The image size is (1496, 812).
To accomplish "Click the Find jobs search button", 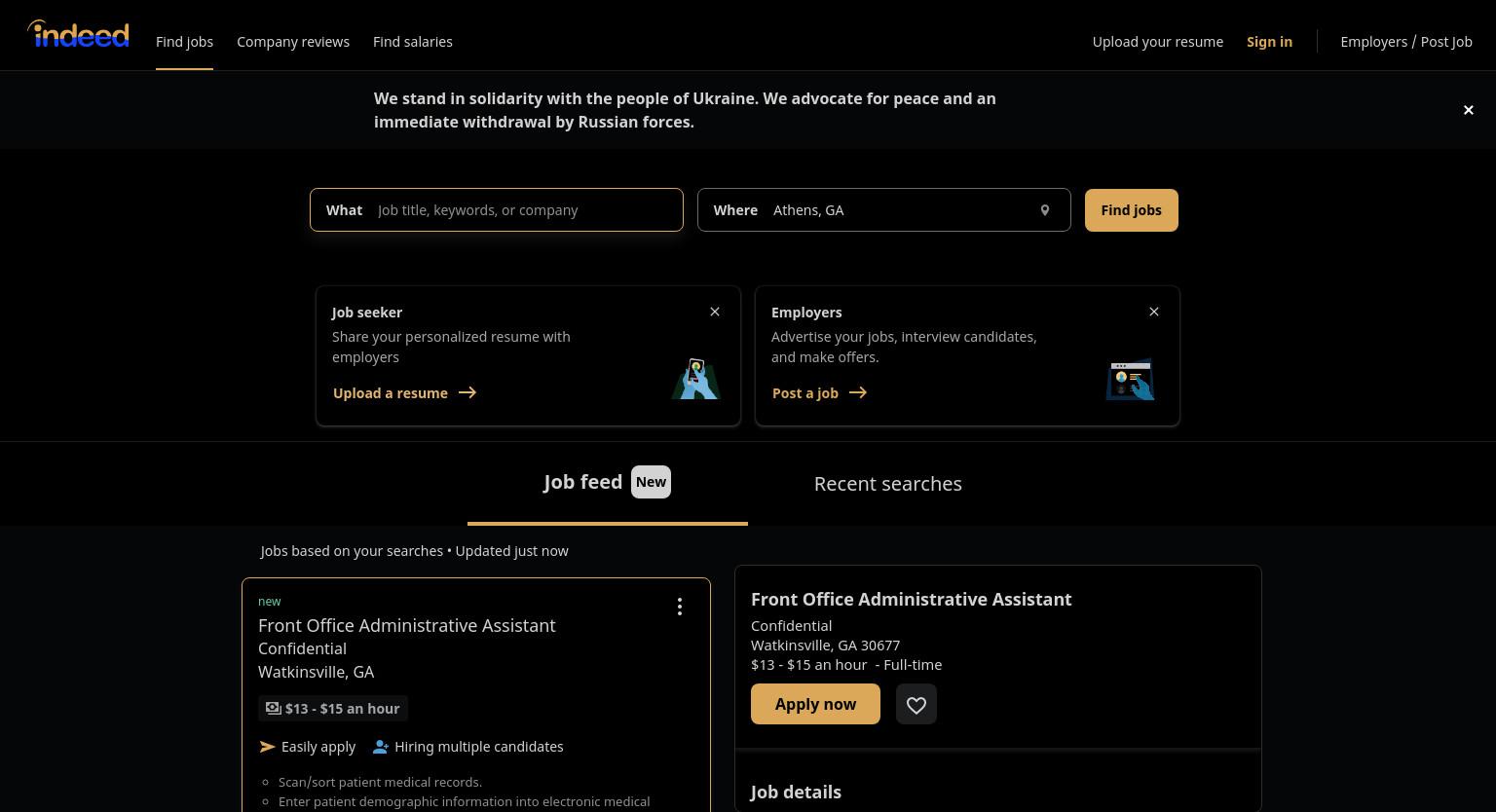I will 1132,210.
